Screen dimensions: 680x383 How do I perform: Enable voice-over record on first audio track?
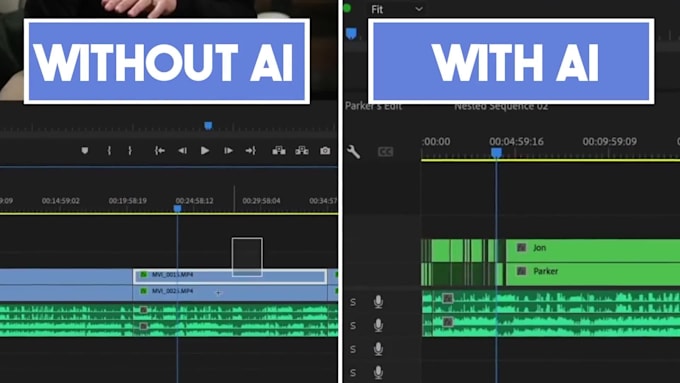(378, 302)
